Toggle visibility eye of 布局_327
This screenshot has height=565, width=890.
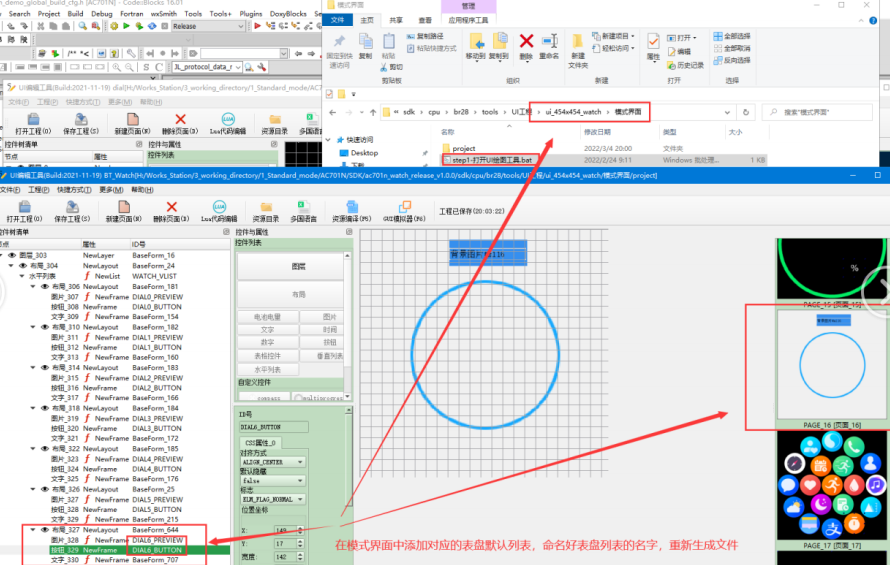pos(44,530)
